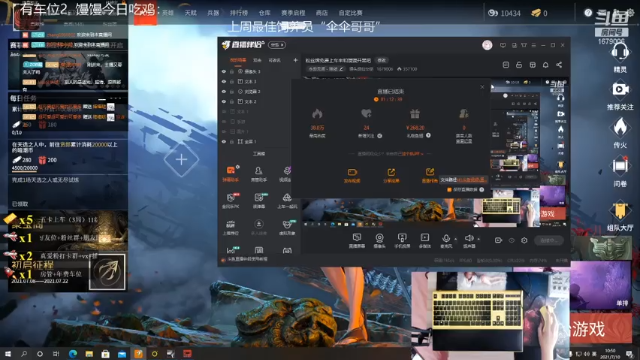Hide the first camera layer via eye icon
The image size is (640, 360).
point(224,71)
